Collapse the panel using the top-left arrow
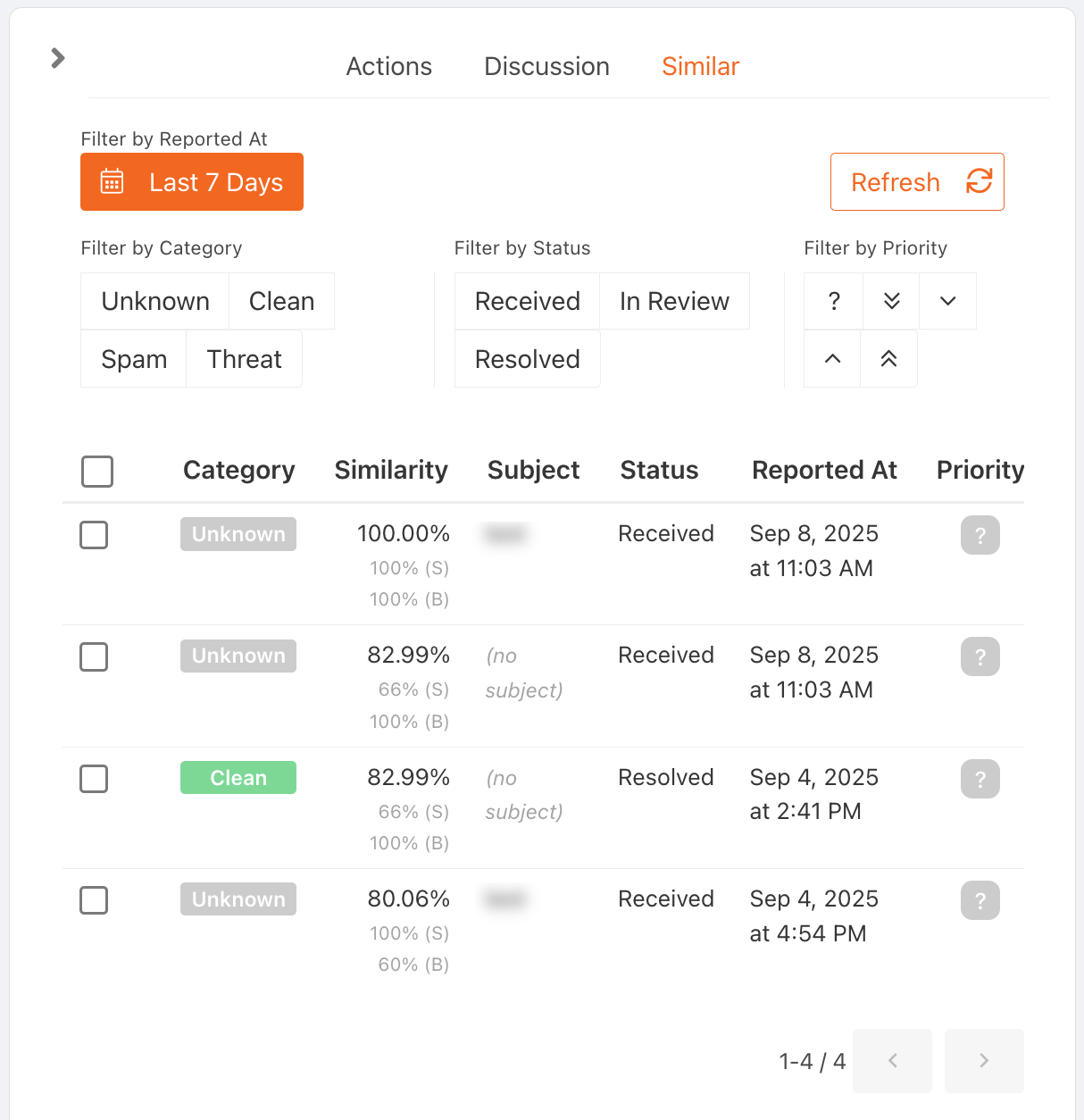Image resolution: width=1084 pixels, height=1120 pixels. coord(57,57)
